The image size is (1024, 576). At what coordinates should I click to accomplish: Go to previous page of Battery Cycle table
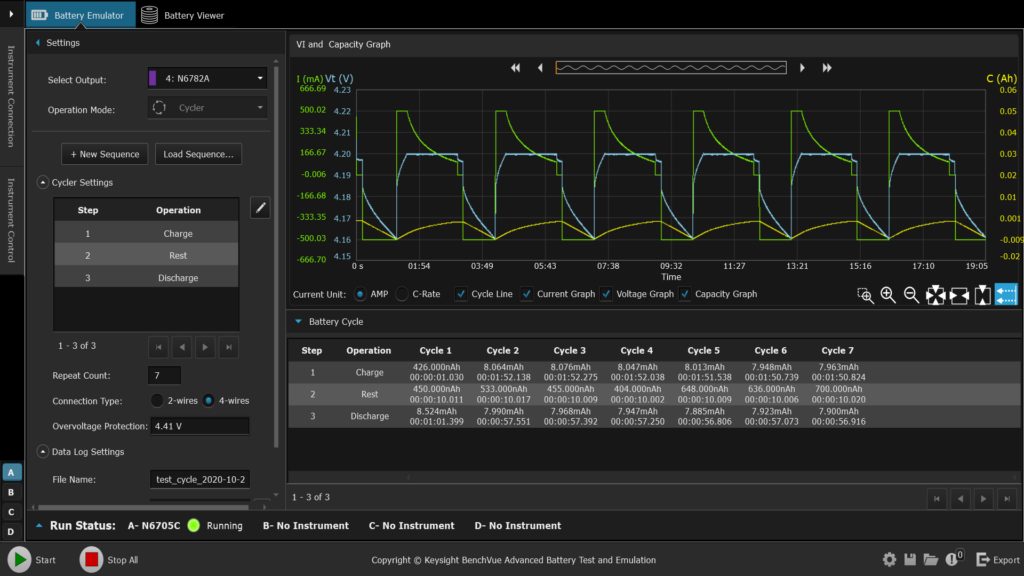pyautogui.click(x=960, y=499)
